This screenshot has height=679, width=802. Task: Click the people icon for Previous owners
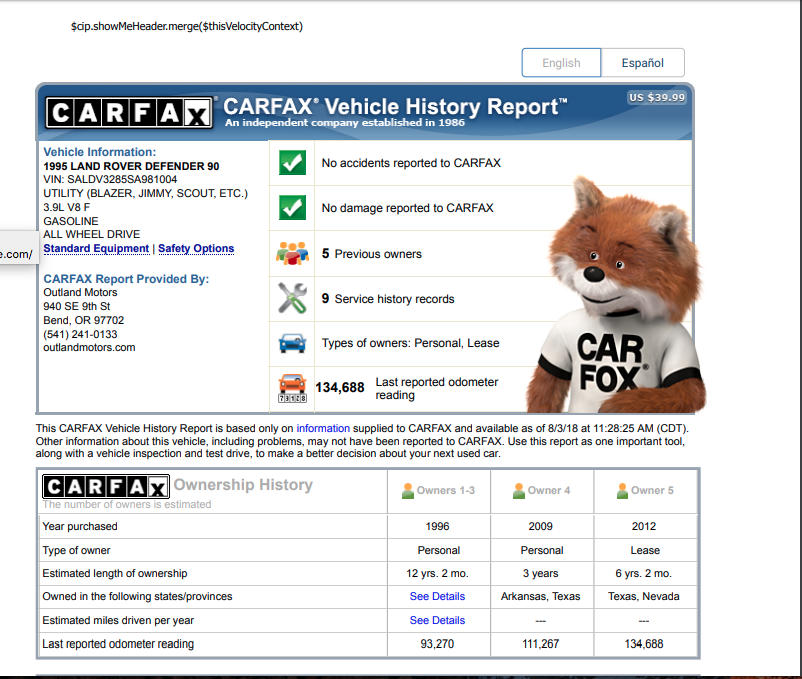point(293,254)
